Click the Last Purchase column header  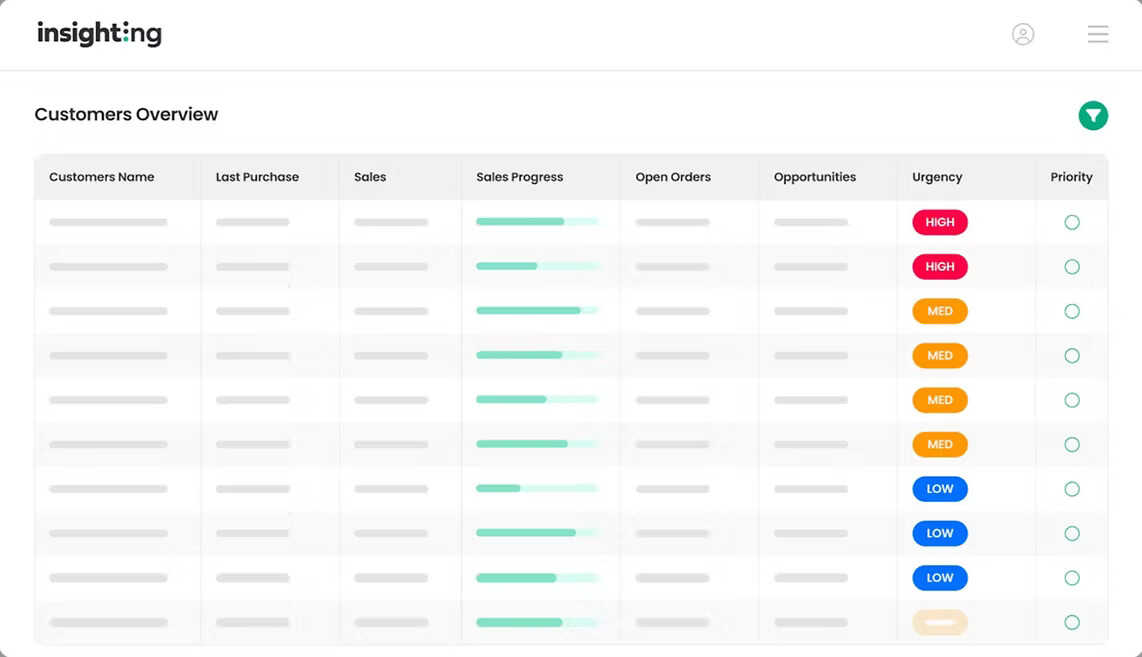coord(257,177)
